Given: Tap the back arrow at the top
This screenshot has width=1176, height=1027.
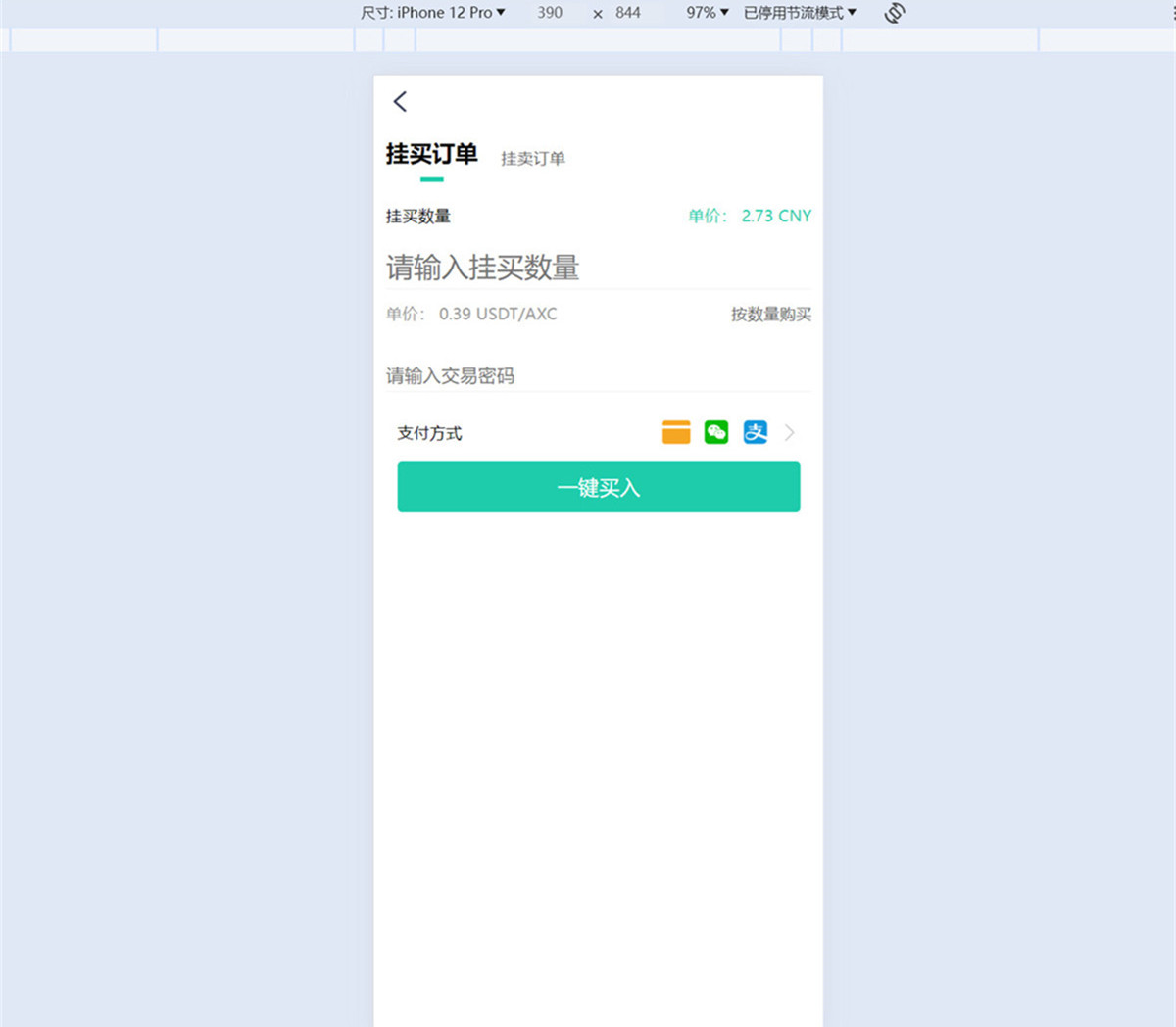Looking at the screenshot, I should pos(399,101).
